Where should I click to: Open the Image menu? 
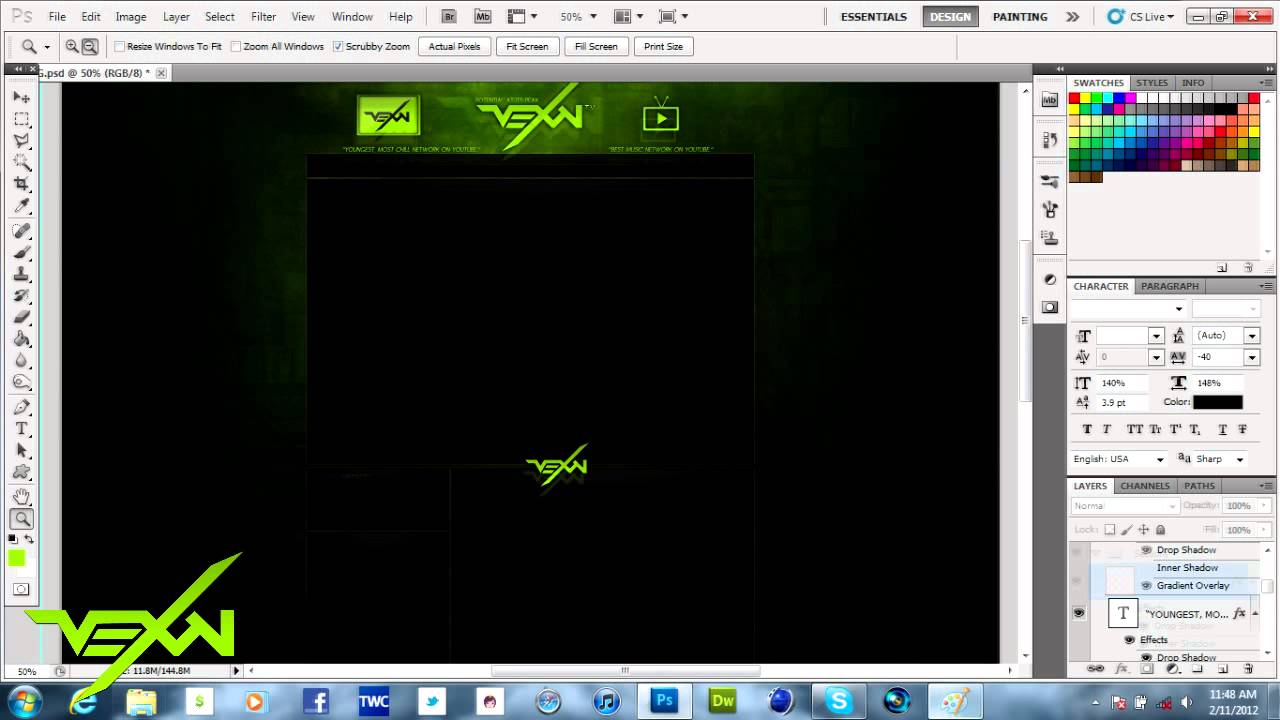click(x=131, y=16)
